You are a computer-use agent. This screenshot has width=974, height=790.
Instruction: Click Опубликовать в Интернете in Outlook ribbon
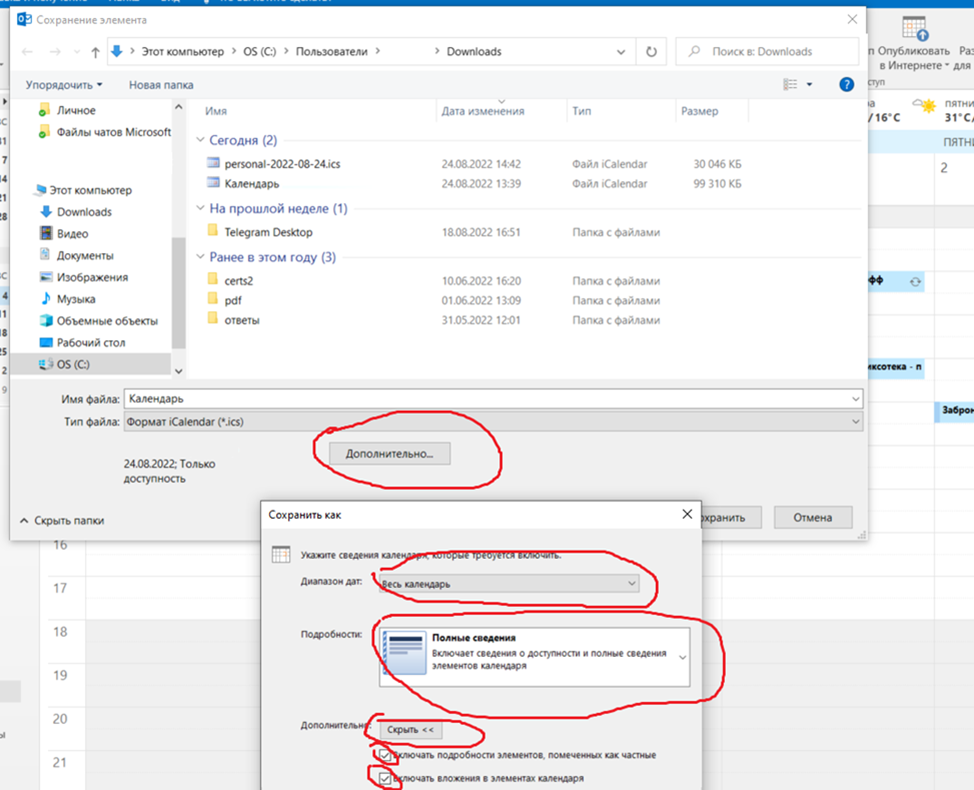914,45
